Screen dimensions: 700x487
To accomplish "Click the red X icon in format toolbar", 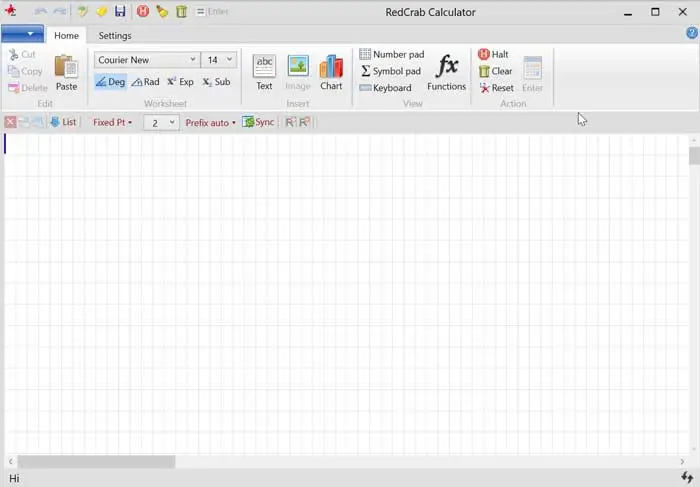I will coord(10,122).
